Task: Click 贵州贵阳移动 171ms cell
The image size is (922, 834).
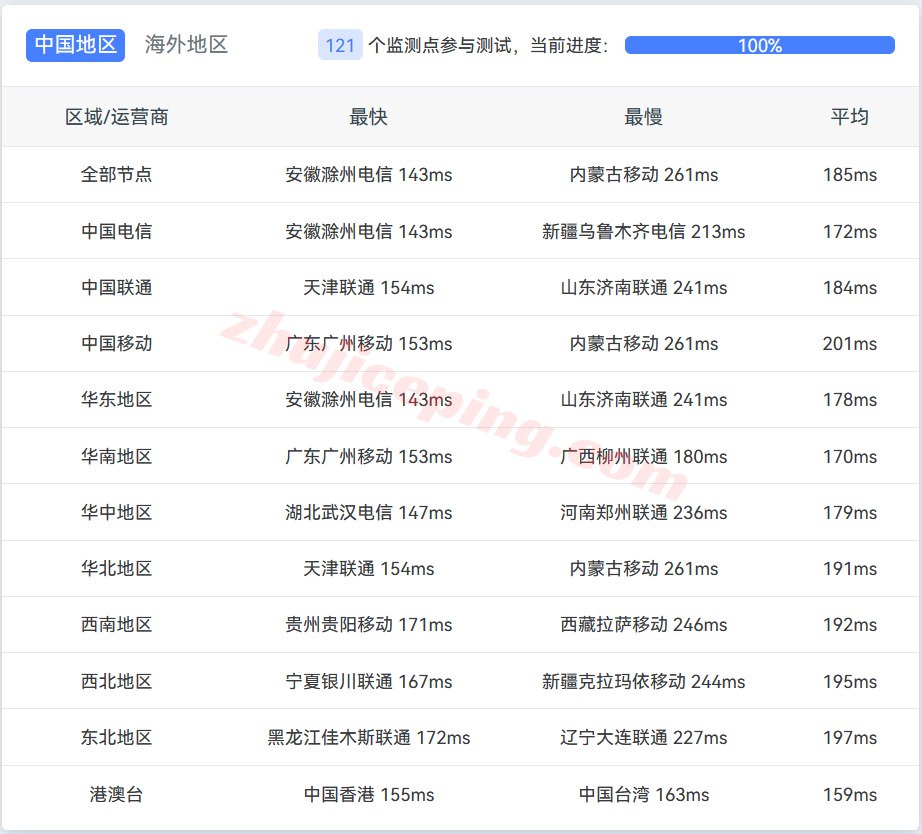Action: (369, 625)
